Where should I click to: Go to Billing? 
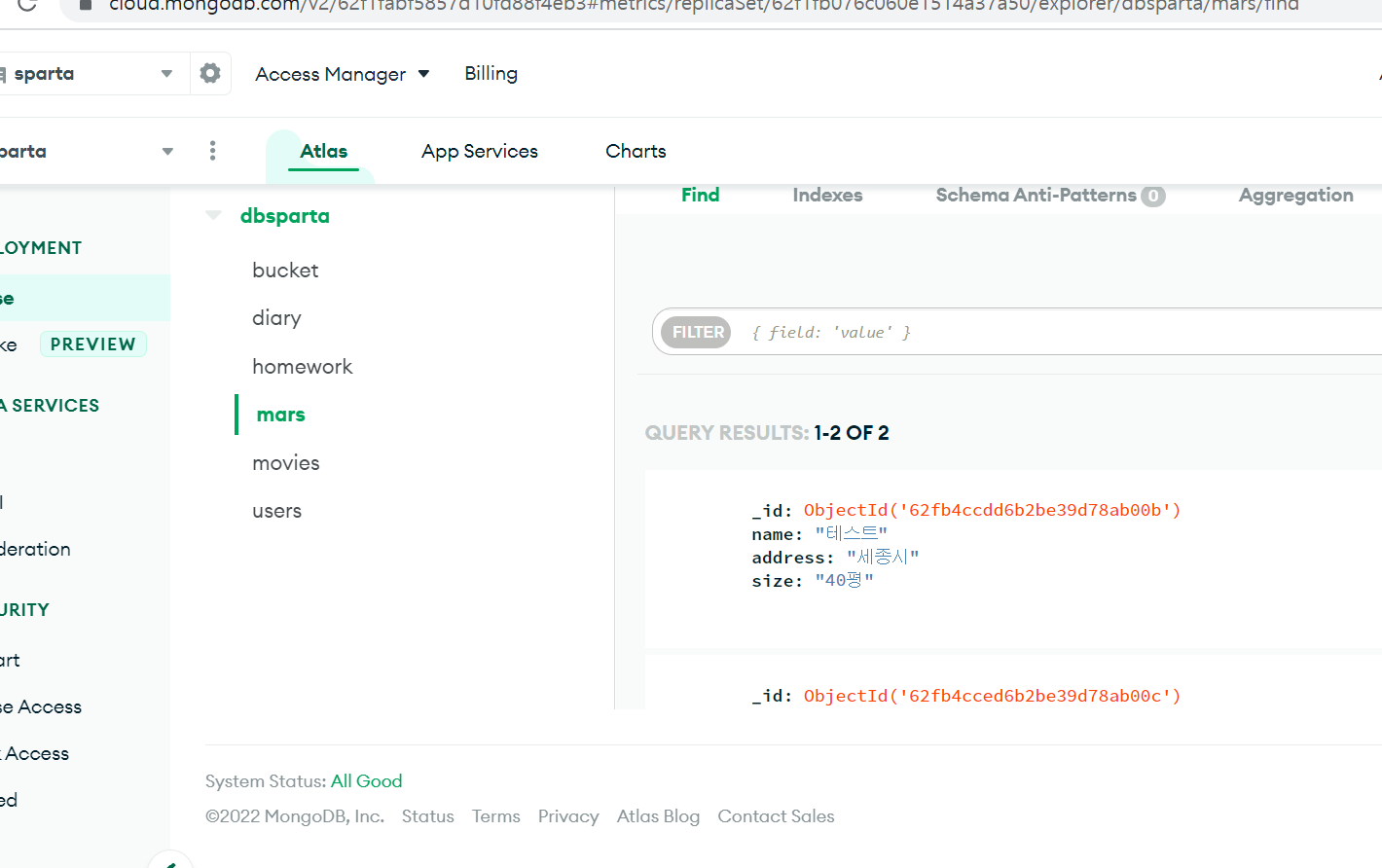[x=491, y=73]
